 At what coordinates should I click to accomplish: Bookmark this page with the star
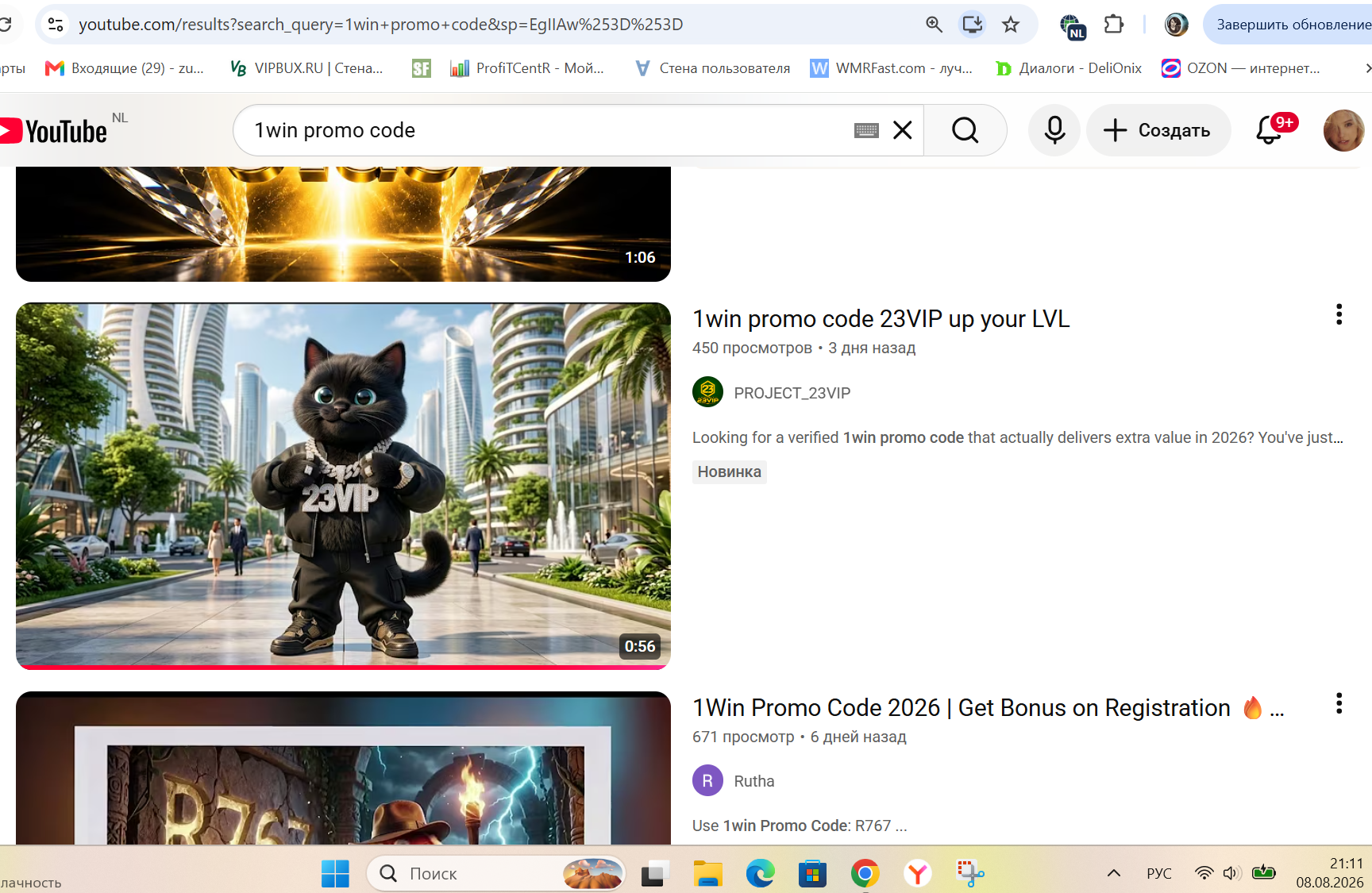[1011, 25]
